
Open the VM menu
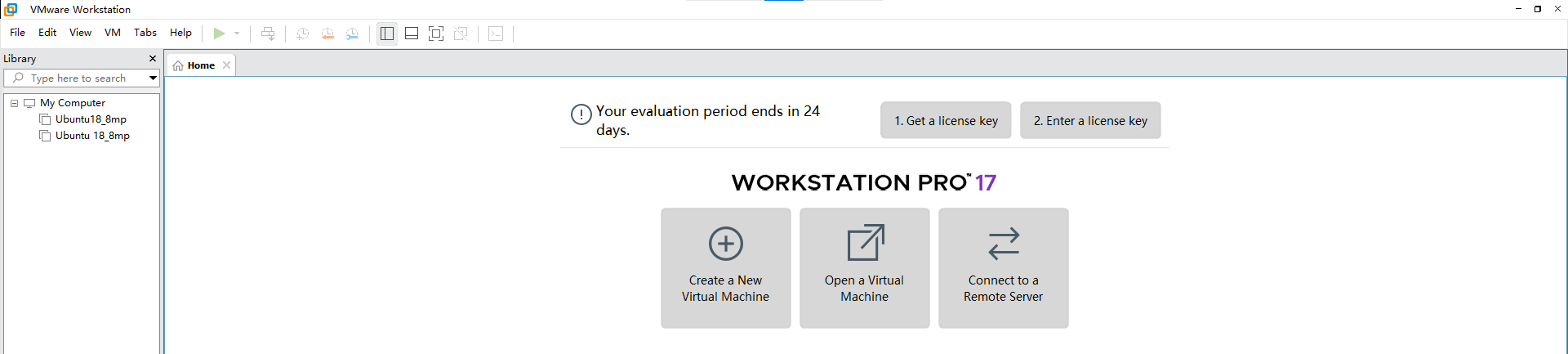coord(113,33)
